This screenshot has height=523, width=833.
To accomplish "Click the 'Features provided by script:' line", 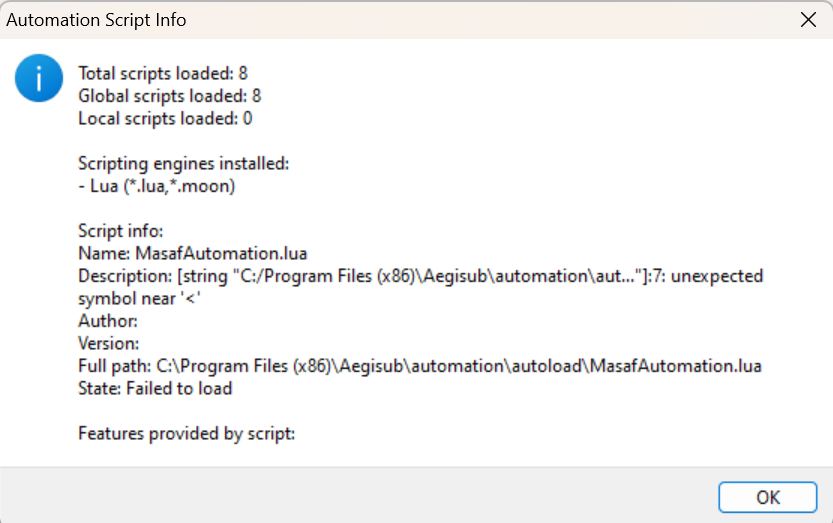I will click(186, 434).
